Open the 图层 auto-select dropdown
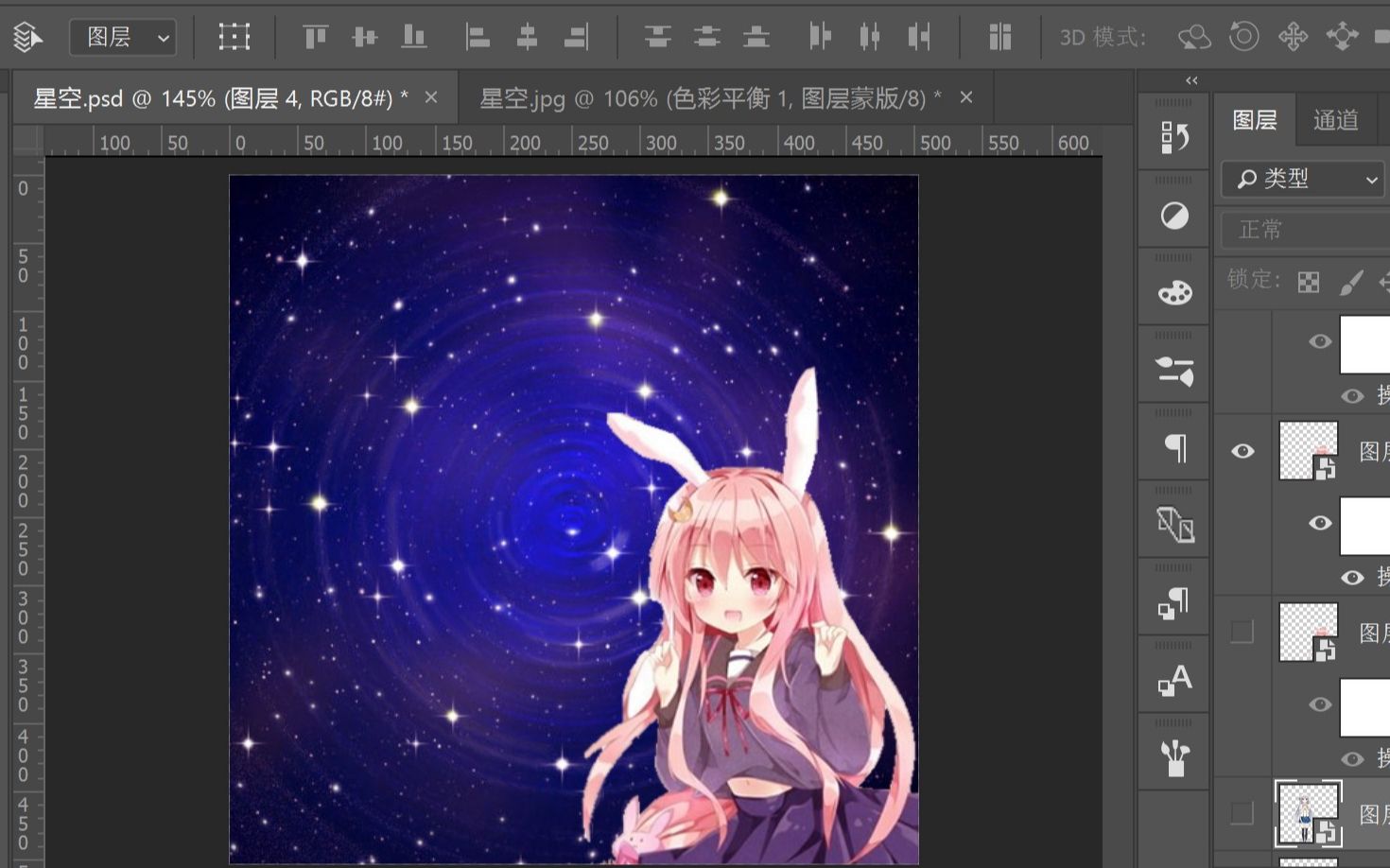This screenshot has width=1390, height=868. tap(123, 38)
